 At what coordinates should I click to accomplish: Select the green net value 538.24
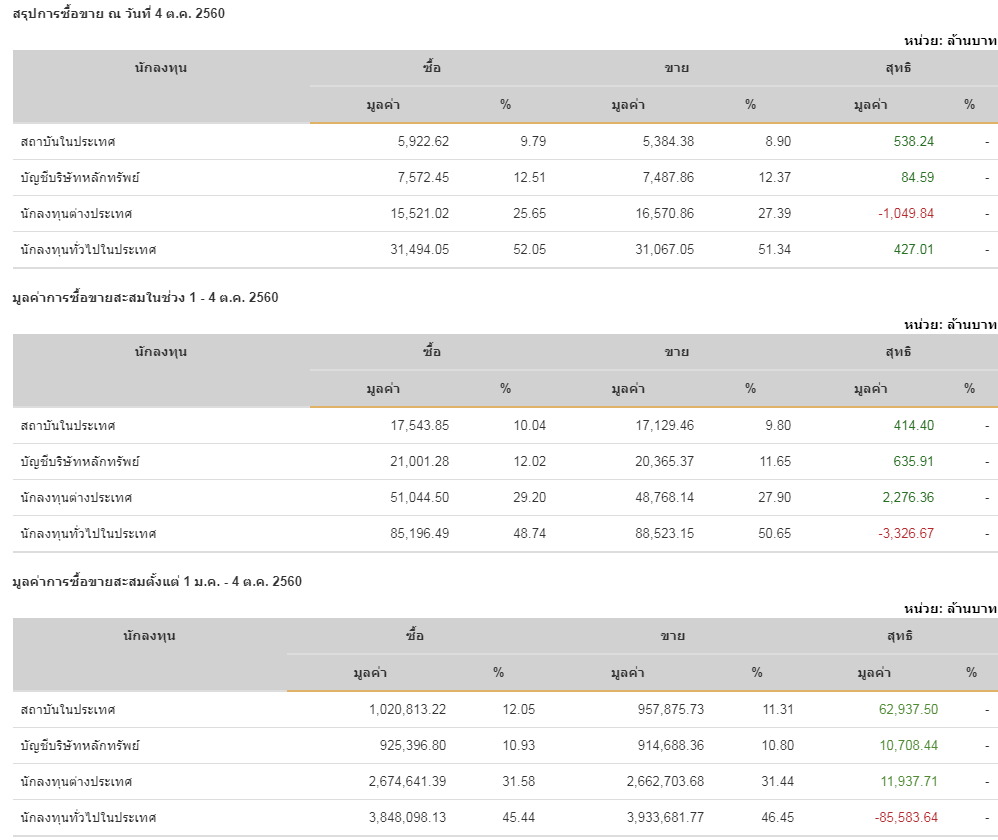(913, 142)
